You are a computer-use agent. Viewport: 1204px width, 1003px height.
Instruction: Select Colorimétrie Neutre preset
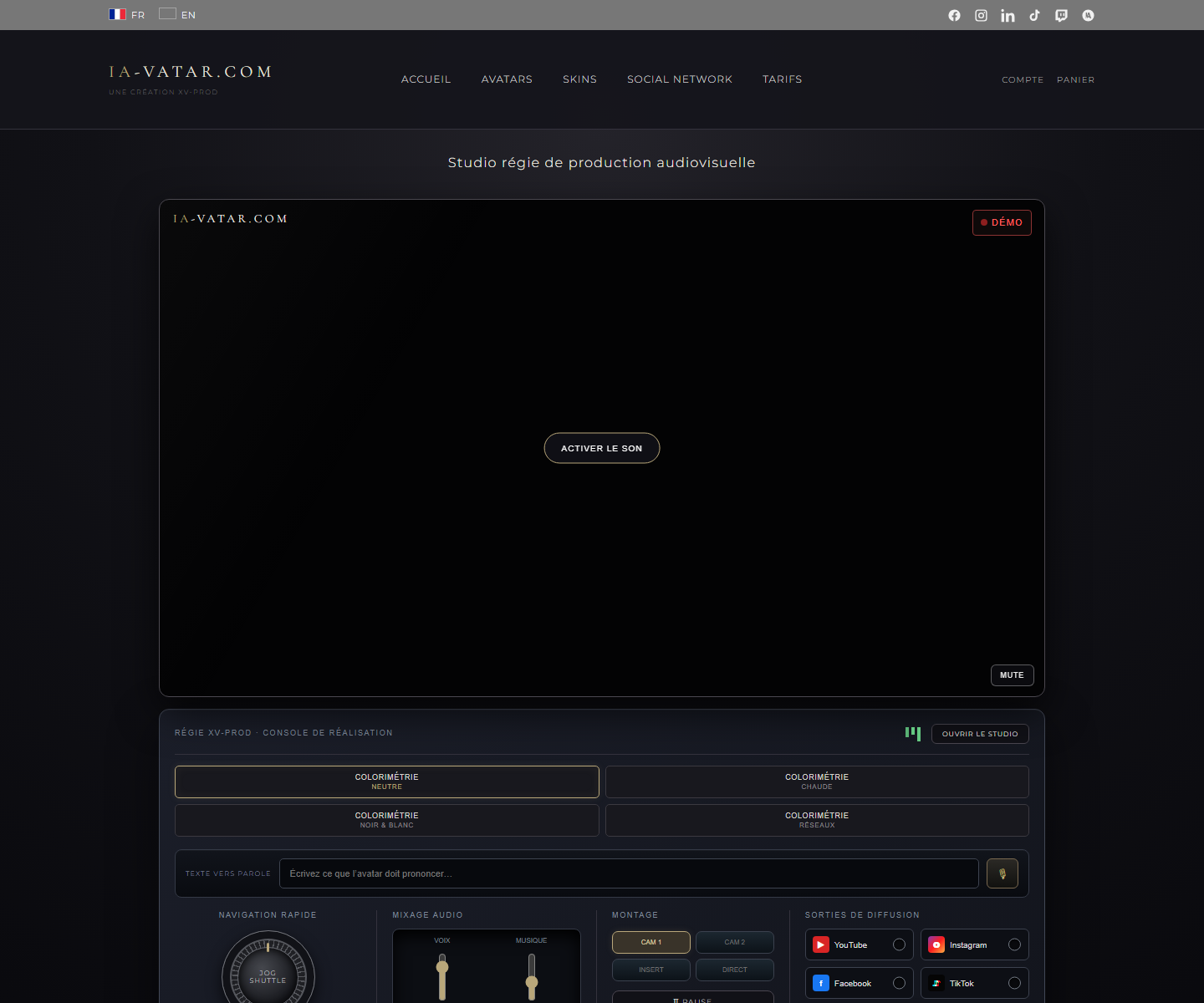[x=387, y=782]
